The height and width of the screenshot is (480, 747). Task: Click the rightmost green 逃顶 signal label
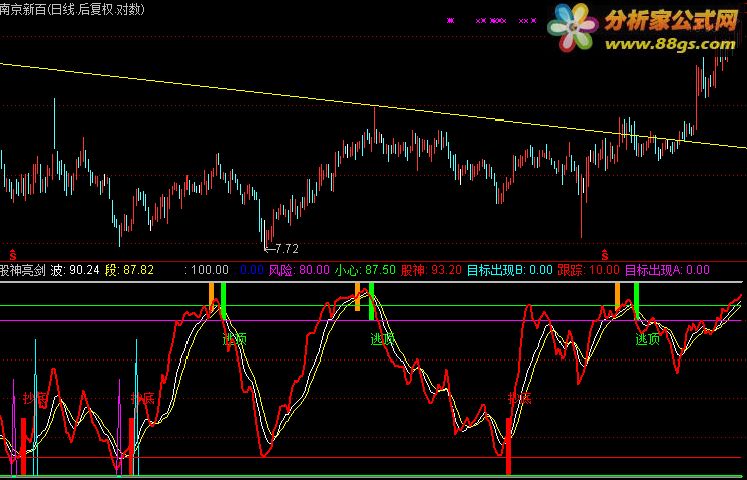click(x=647, y=340)
